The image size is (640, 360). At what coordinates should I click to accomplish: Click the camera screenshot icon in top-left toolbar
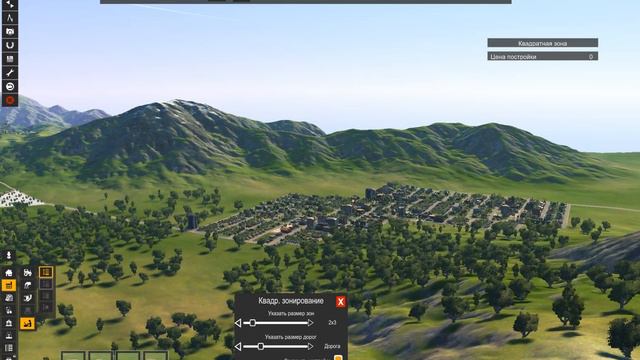pos(10,31)
